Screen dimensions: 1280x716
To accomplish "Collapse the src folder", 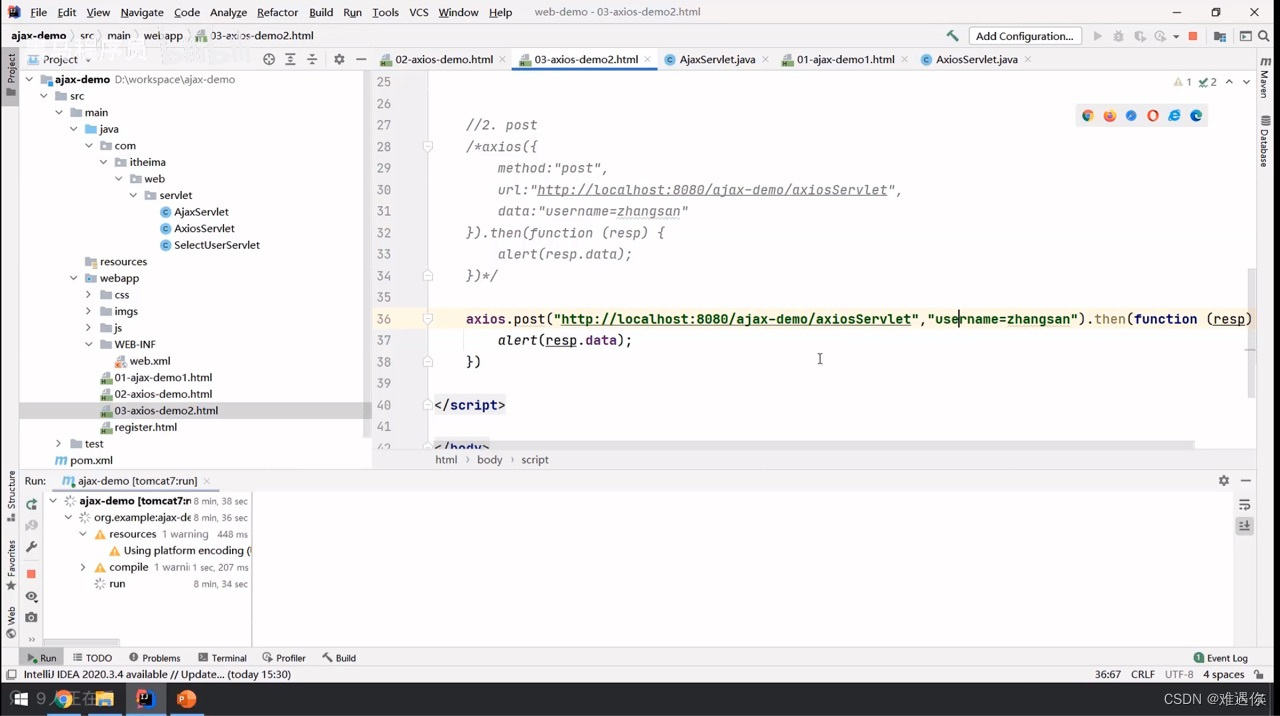I will click(44, 96).
